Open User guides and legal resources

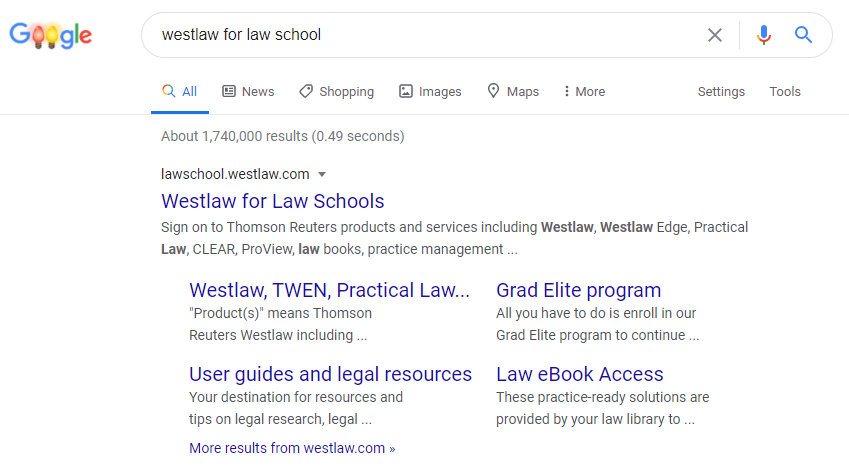330,374
